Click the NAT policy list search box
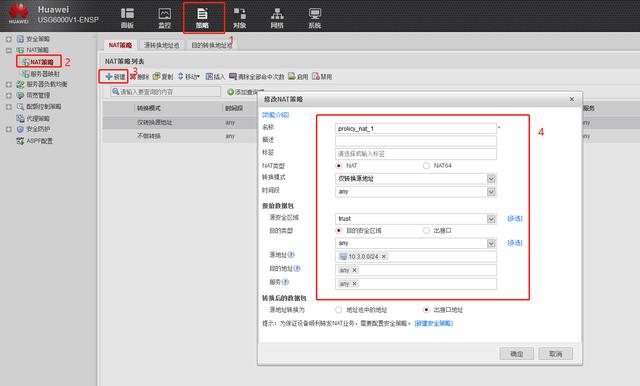The width and height of the screenshot is (640, 386). pyautogui.click(x=165, y=92)
